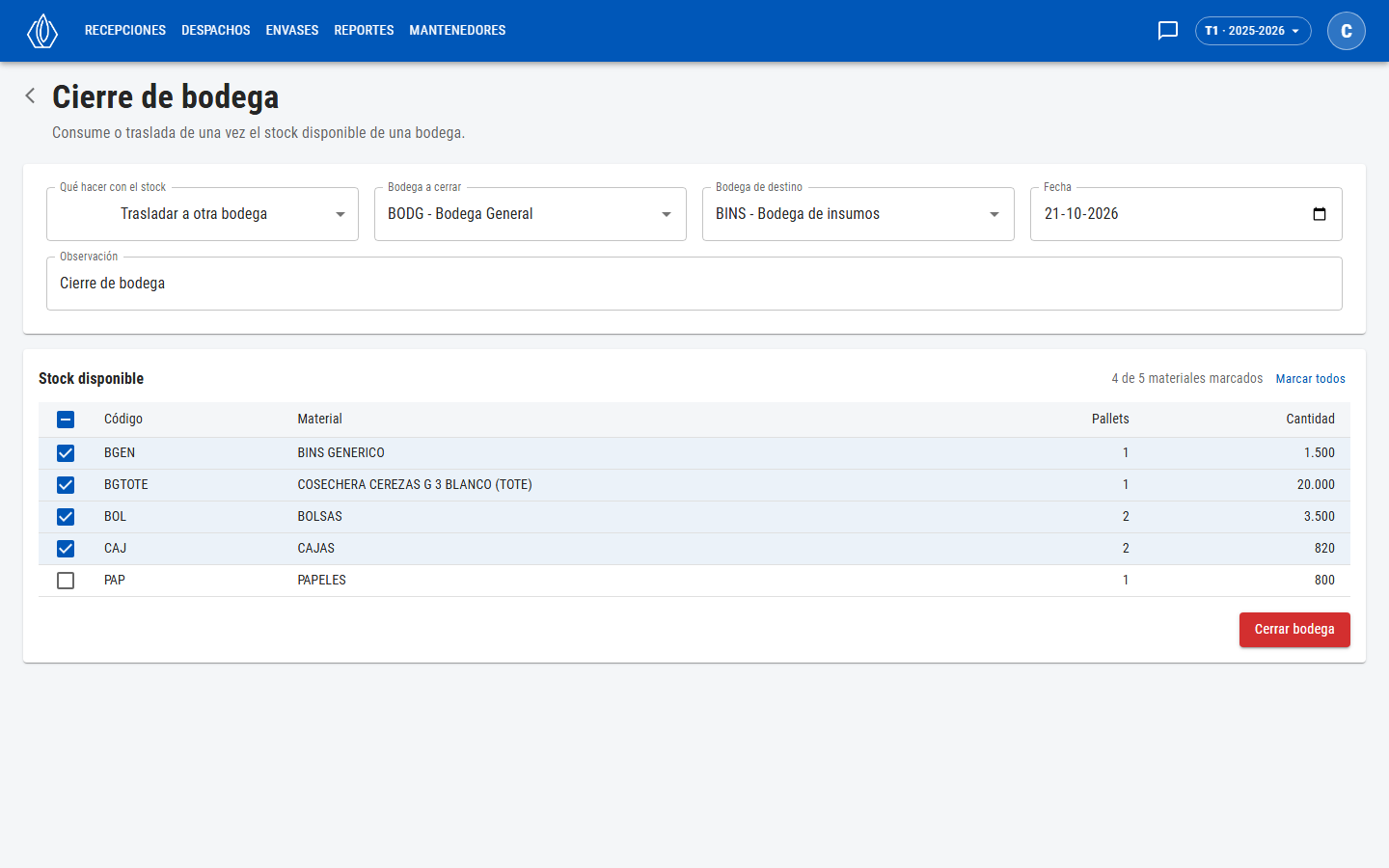Click the Fecha date value 21-10-2026
Image resolution: width=1389 pixels, height=868 pixels.
(1081, 214)
